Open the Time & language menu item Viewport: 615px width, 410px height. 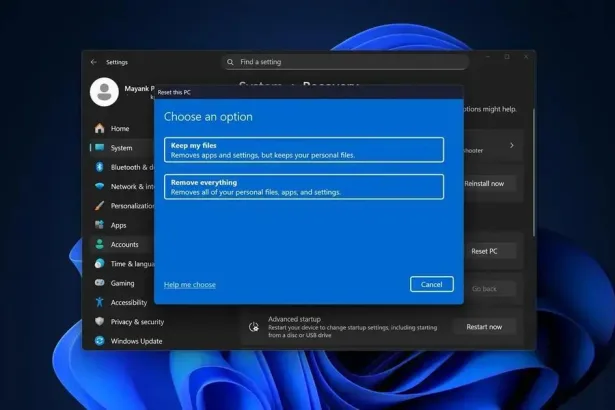point(130,264)
